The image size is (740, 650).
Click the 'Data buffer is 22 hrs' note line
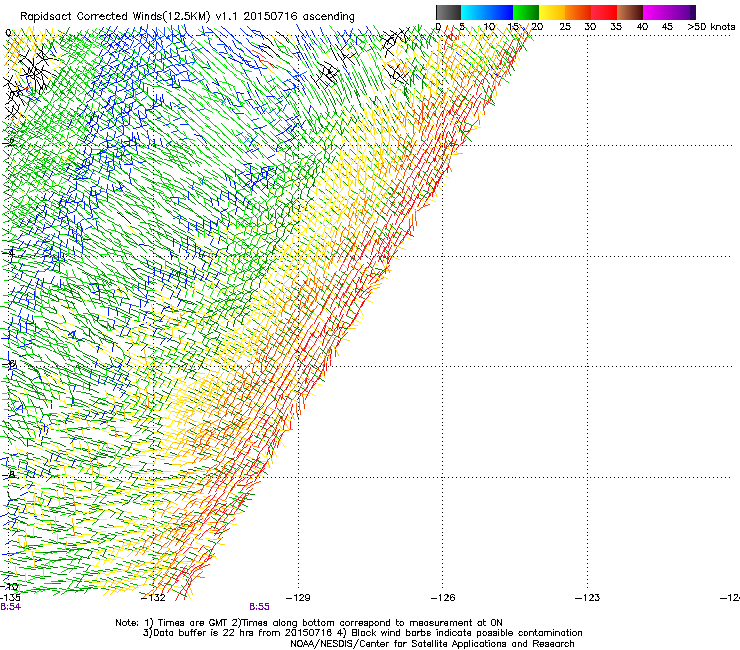pyautogui.click(x=362, y=633)
